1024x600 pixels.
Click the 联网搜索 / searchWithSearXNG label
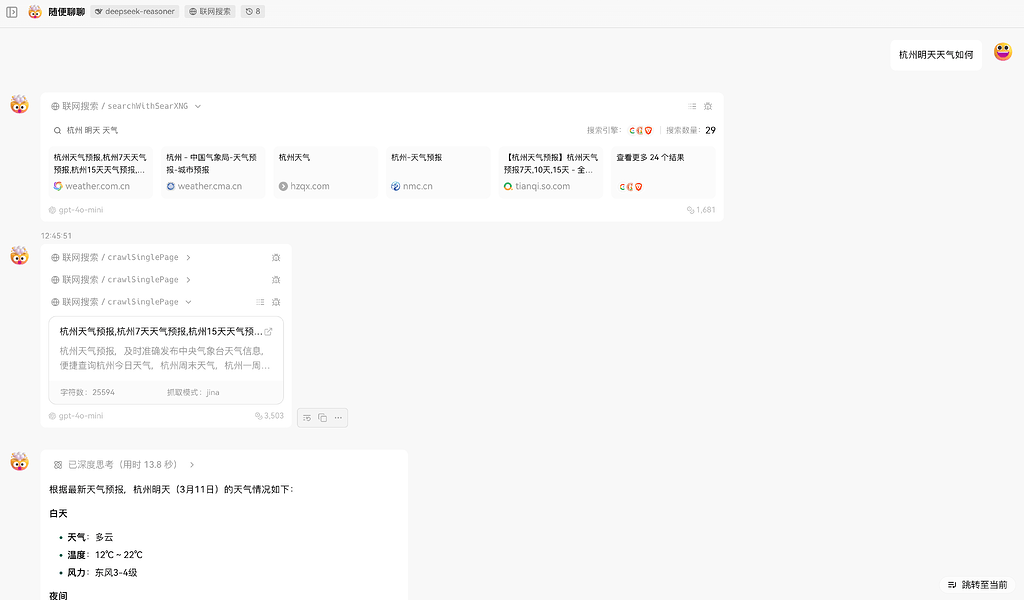[x=120, y=106]
